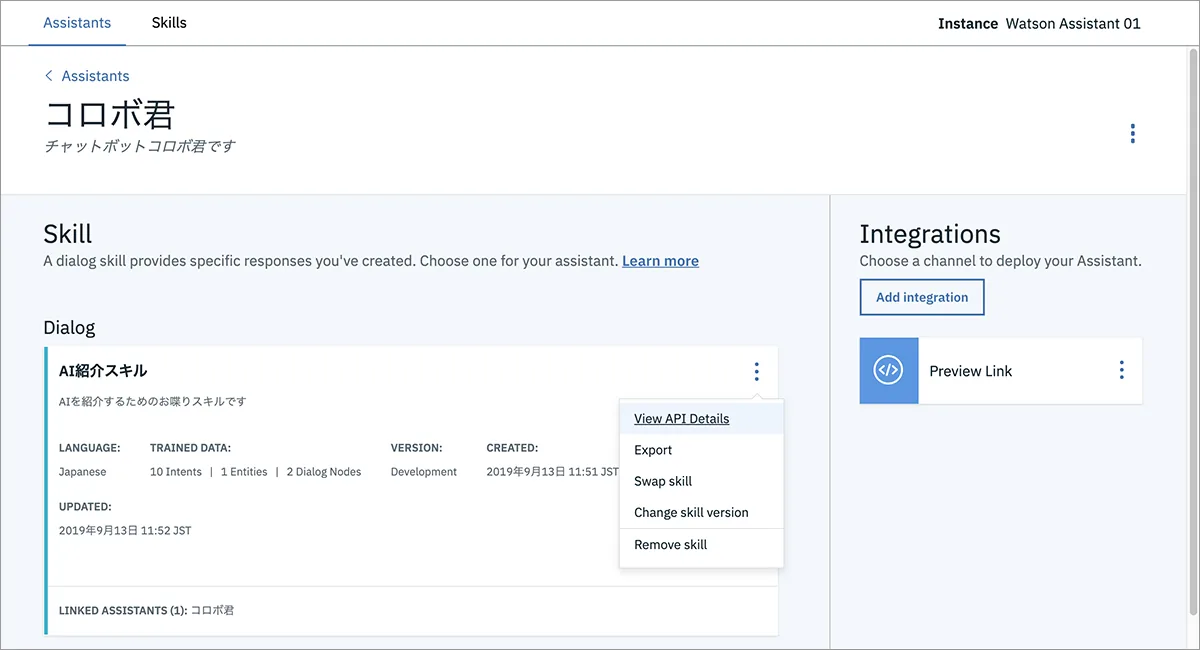The height and width of the screenshot is (650, 1200).
Task: Click the created date 2019年9月13日 11:51
Action: tap(552, 472)
